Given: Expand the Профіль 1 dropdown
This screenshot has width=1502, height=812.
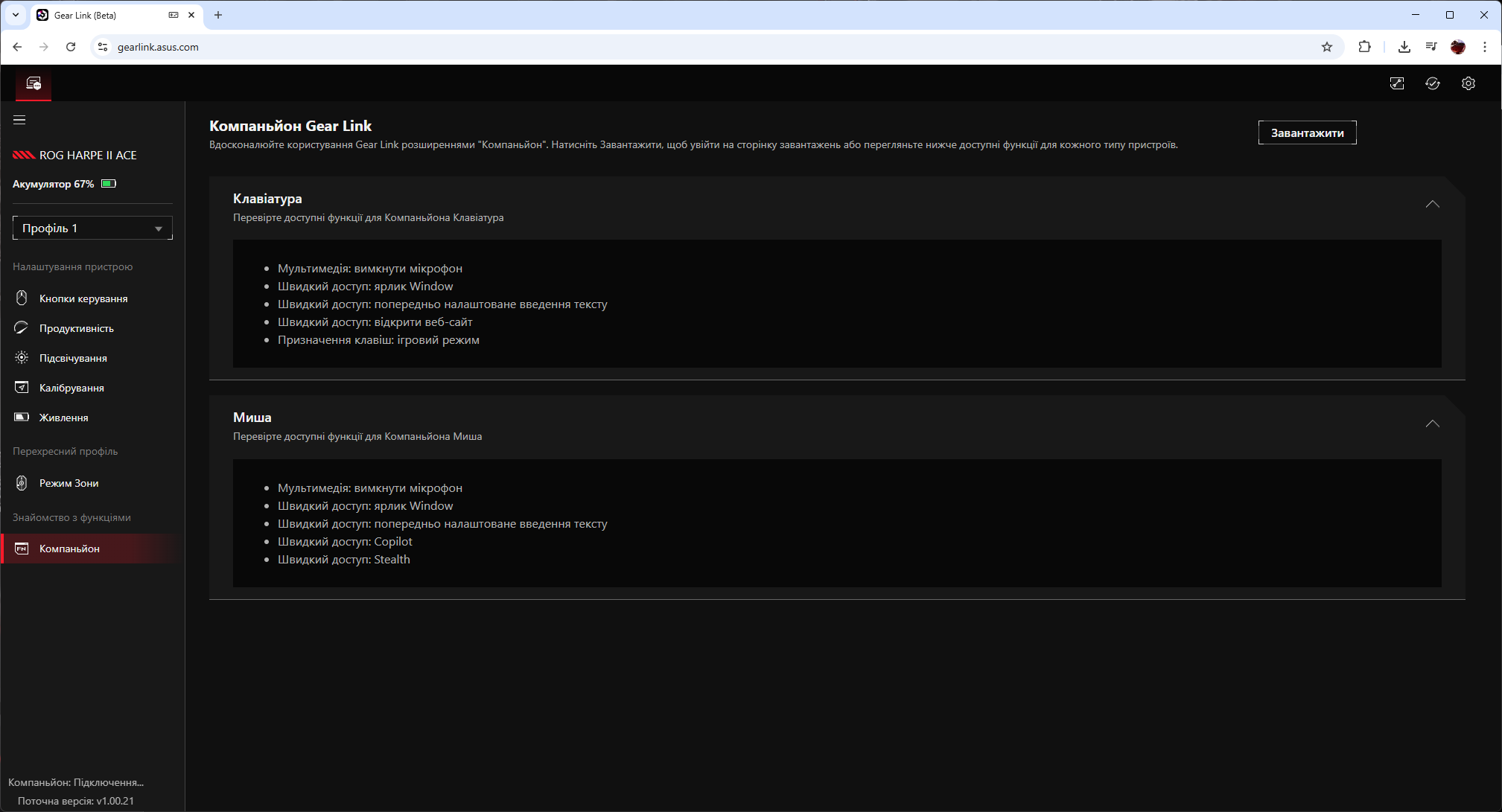Looking at the screenshot, I should click(92, 228).
